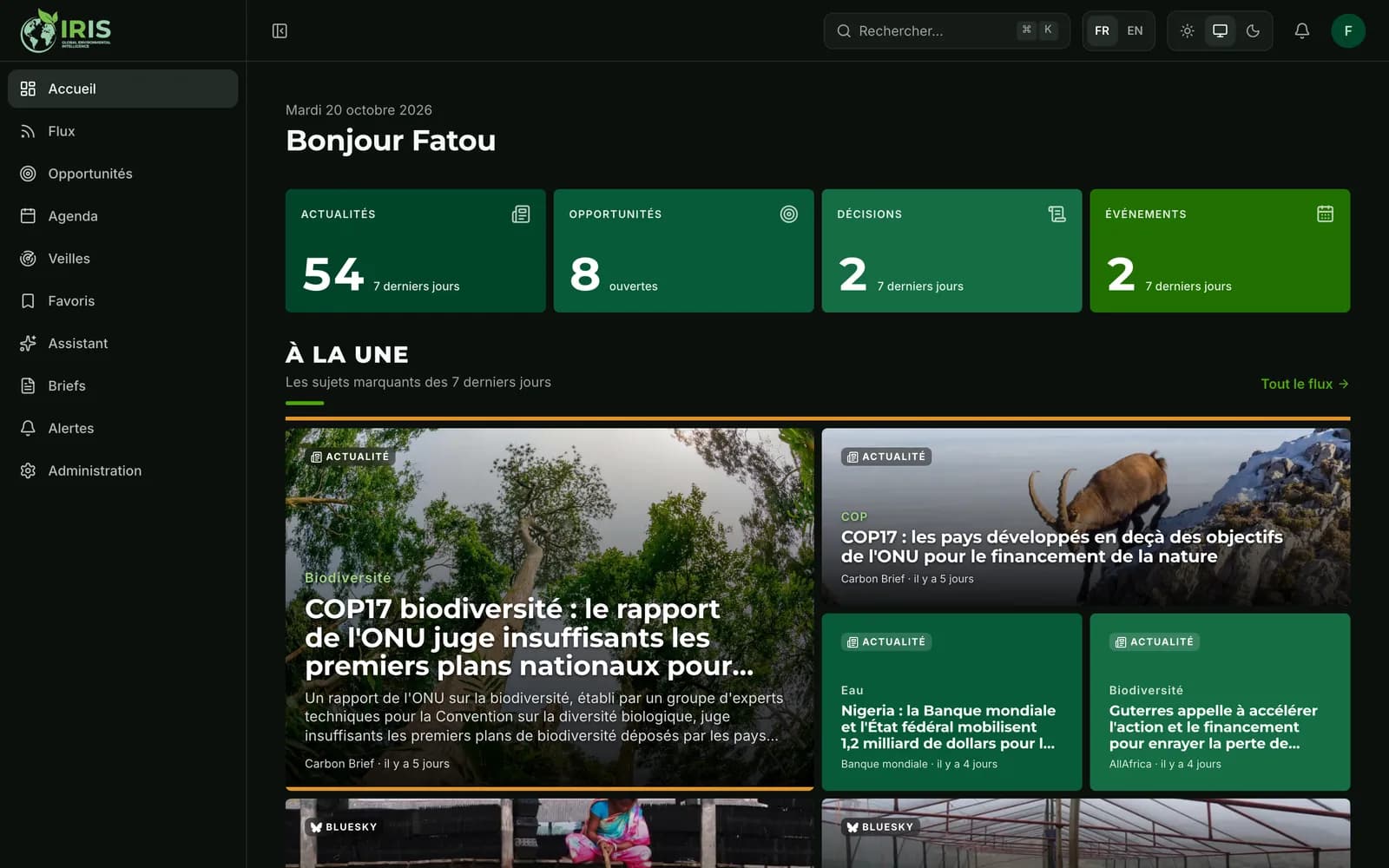Click the Alertes bell icon in sidebar
Image resolution: width=1389 pixels, height=868 pixels.
coord(28,429)
